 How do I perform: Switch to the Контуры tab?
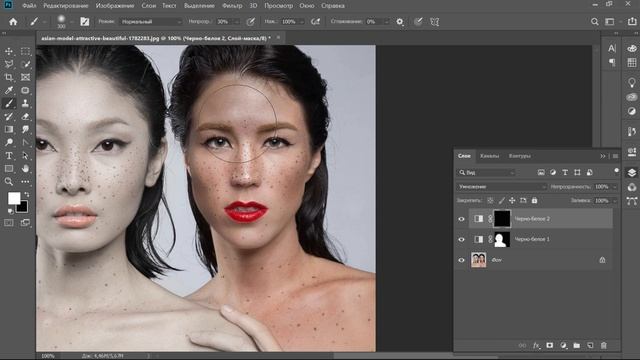click(519, 156)
